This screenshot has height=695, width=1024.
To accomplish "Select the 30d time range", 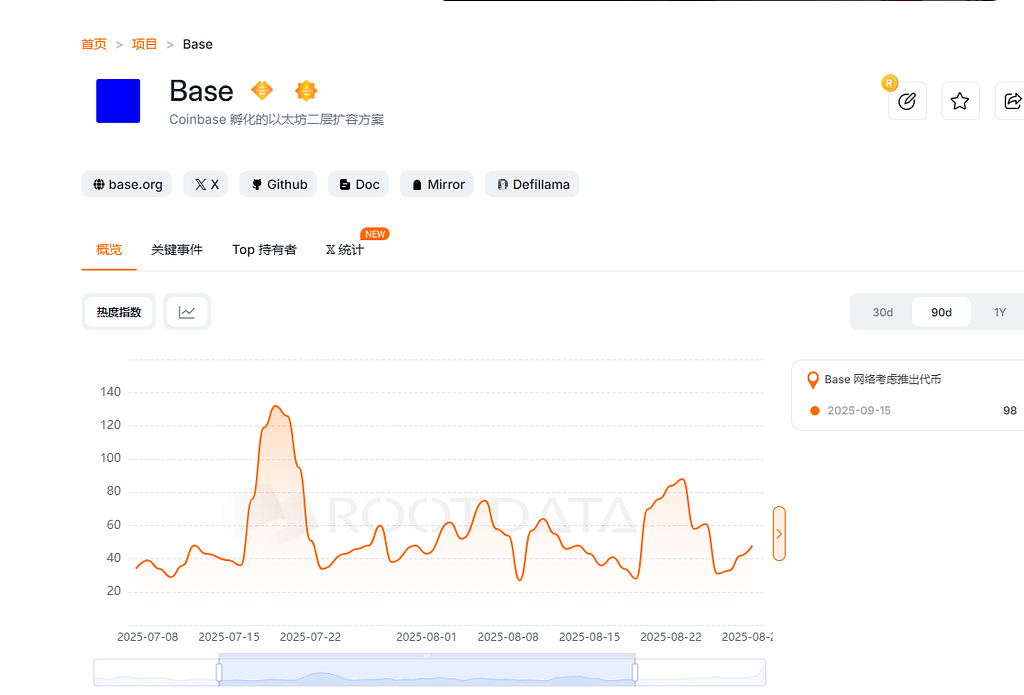I will coord(882,312).
